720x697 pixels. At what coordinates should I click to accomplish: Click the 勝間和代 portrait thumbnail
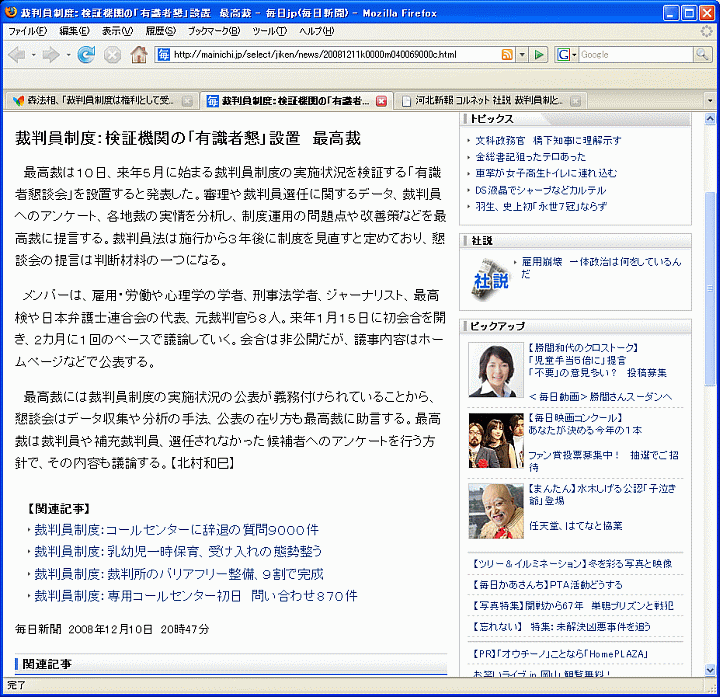point(496,370)
